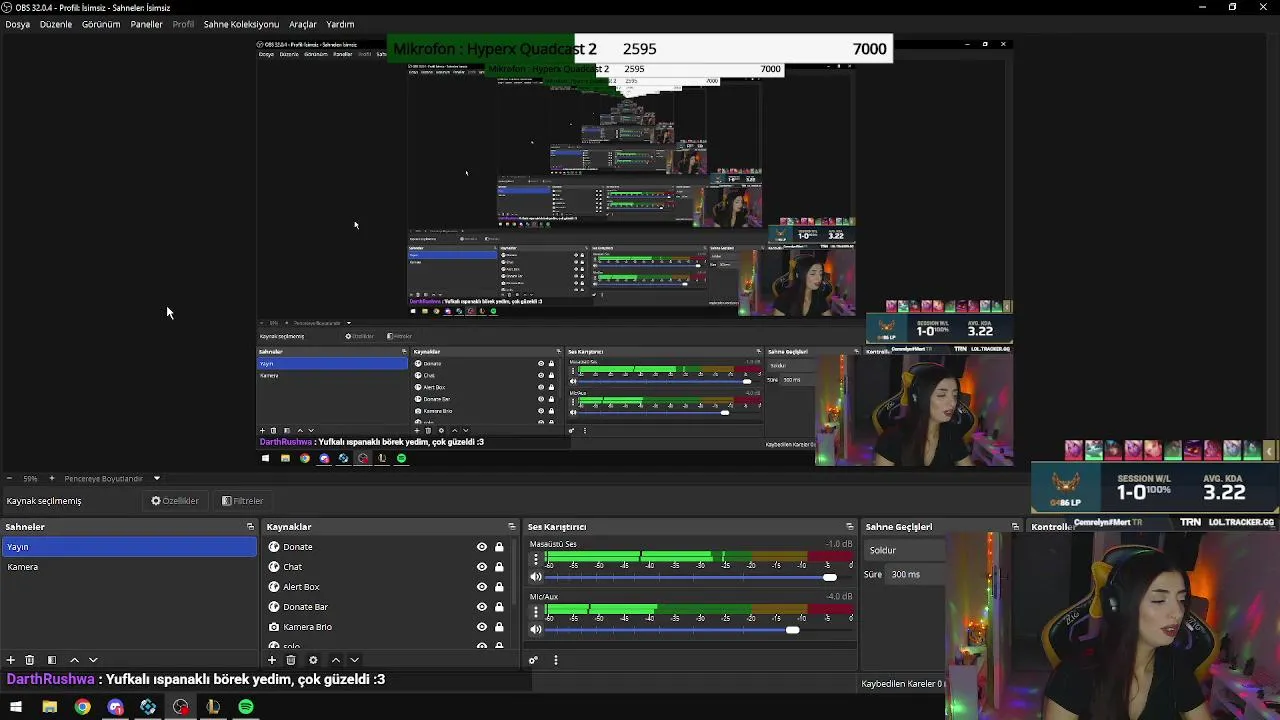
Task: Unlock the Chat source
Action: (499, 567)
